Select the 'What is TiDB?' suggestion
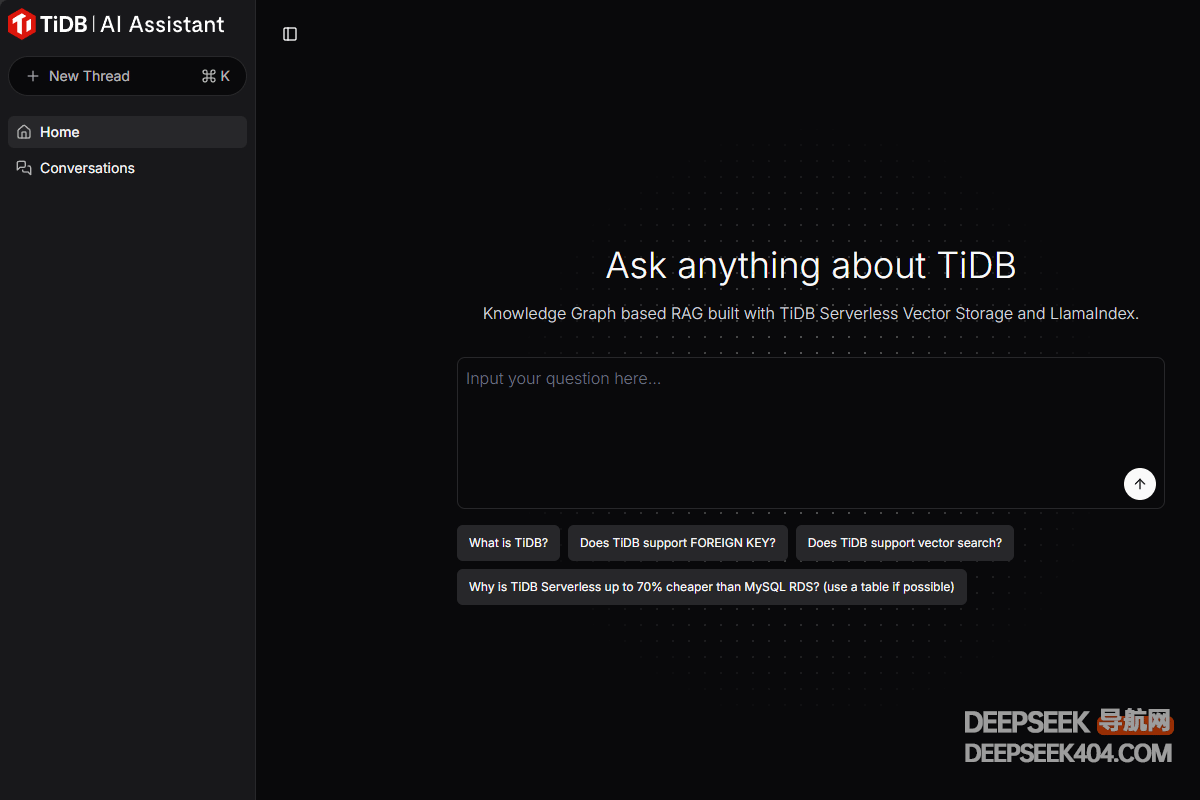This screenshot has height=800, width=1200. pyautogui.click(x=508, y=543)
